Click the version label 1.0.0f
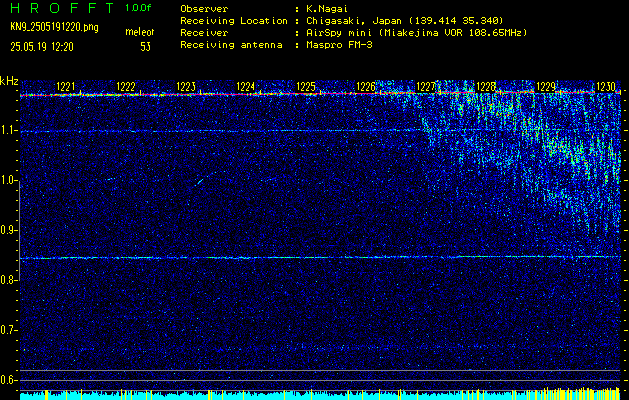Image resolution: width=629 pixels, height=400 pixels. click(138, 8)
